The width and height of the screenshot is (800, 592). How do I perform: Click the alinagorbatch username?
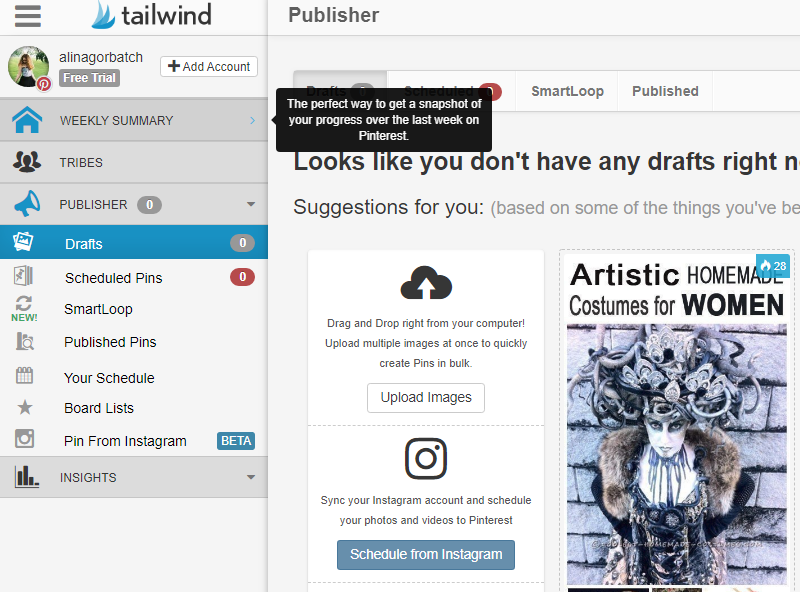pos(101,57)
